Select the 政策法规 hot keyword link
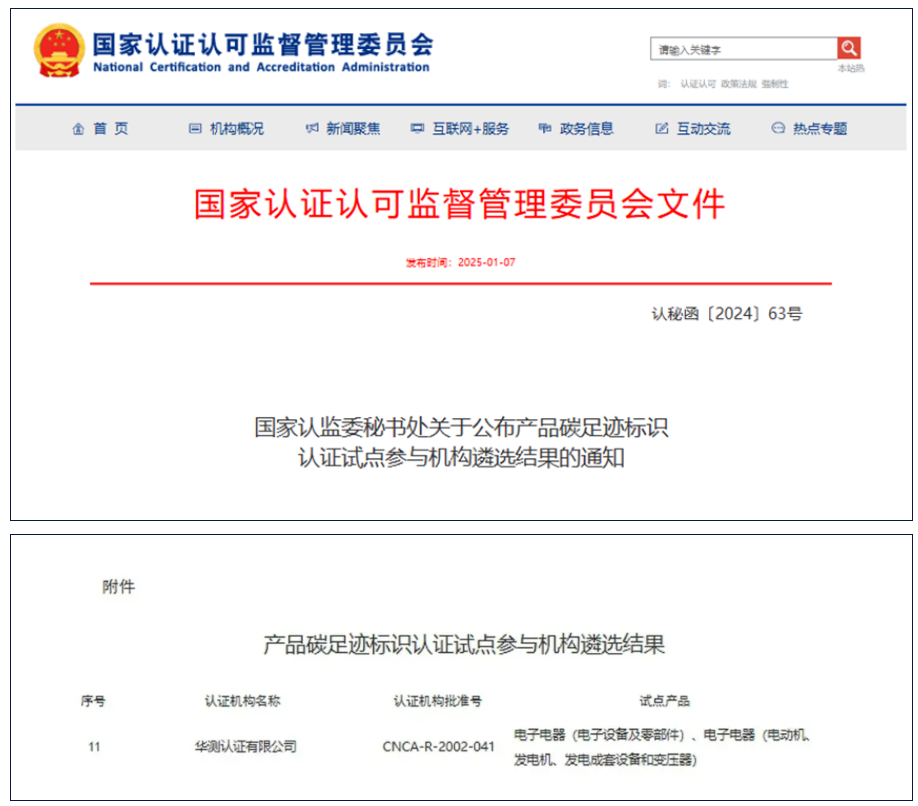This screenshot has width=918, height=806. [738, 84]
